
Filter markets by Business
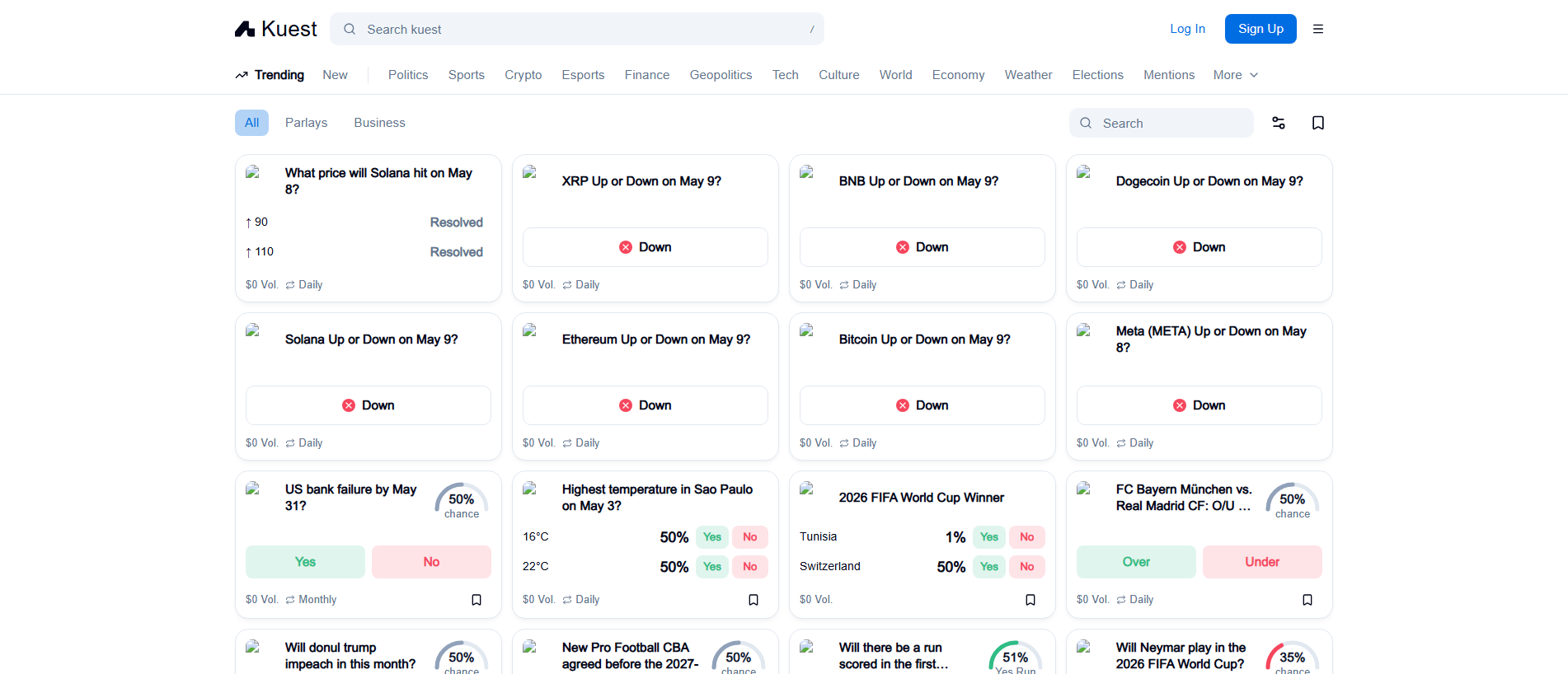[x=380, y=123]
